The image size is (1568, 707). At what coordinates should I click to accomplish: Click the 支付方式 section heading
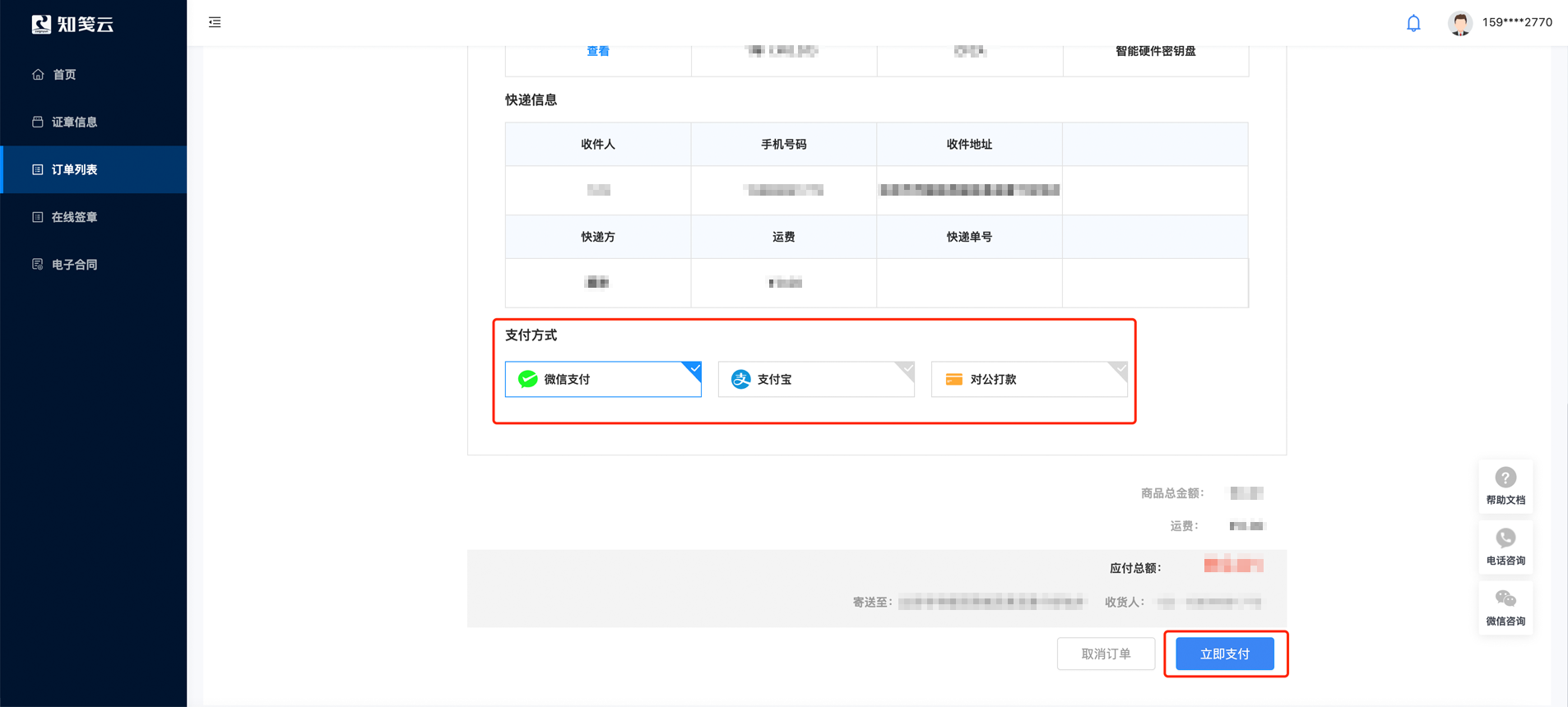[x=531, y=335]
